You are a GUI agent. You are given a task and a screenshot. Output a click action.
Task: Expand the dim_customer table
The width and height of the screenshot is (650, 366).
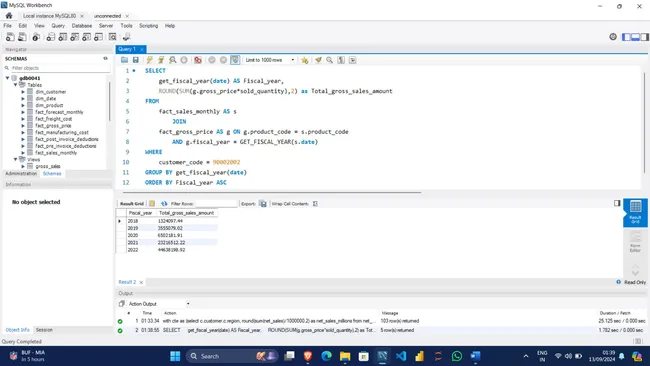tap(23, 92)
